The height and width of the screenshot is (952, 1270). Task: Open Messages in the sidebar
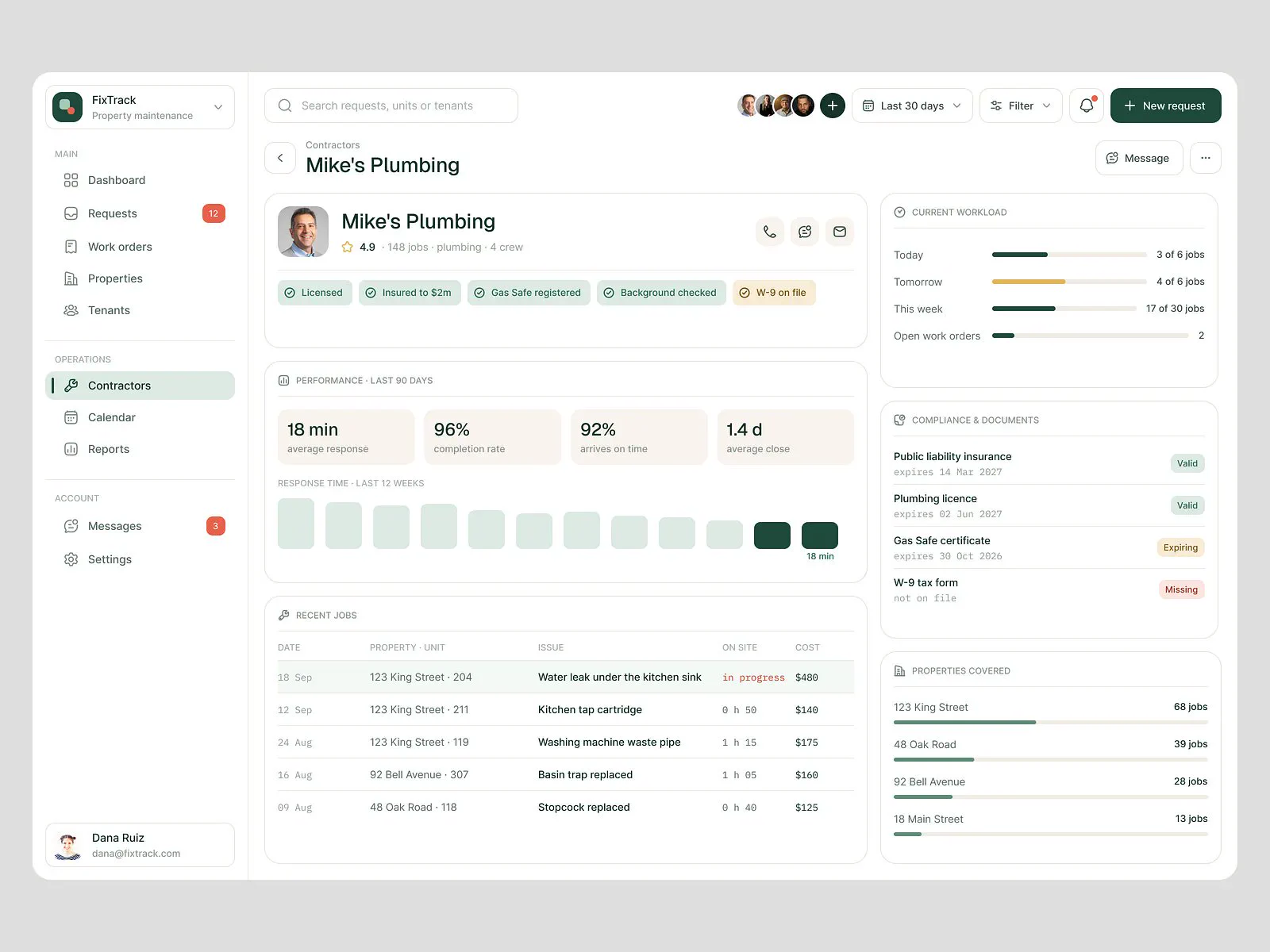(140, 526)
